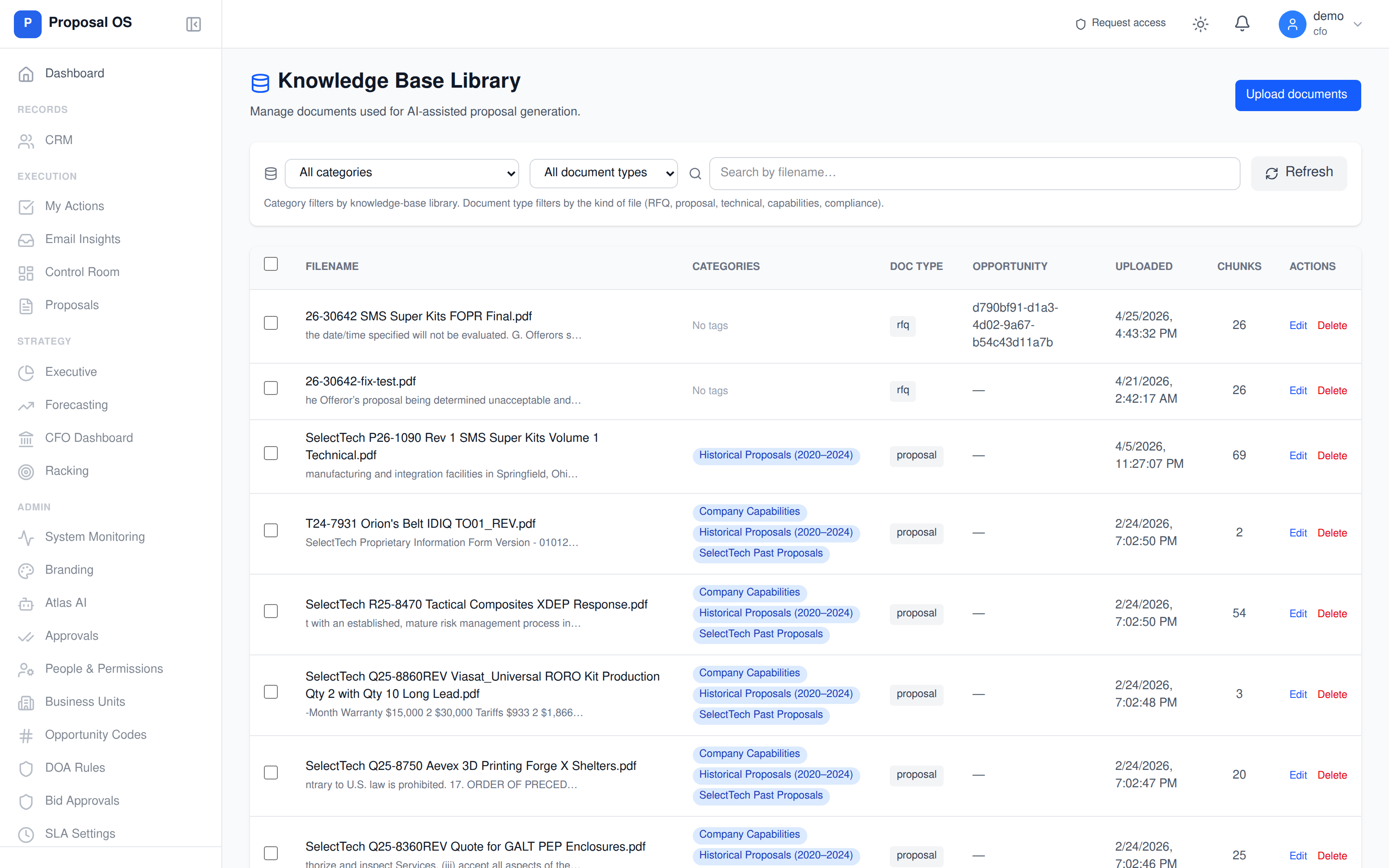Open the Forecasting view
The image size is (1389, 868).
[76, 405]
